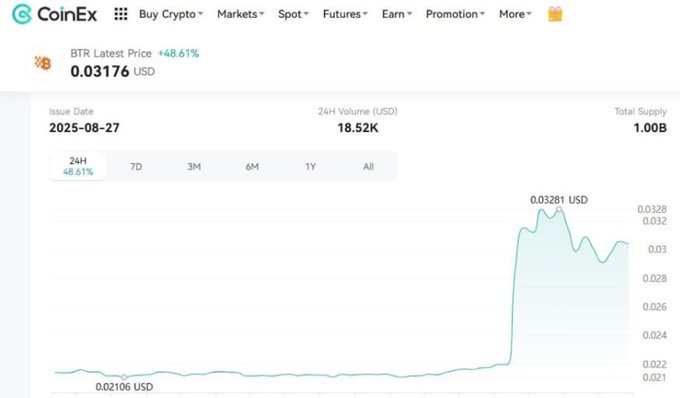This screenshot has height=398, width=680.
Task: Open the apps grid menu icon
Action: [121, 14]
